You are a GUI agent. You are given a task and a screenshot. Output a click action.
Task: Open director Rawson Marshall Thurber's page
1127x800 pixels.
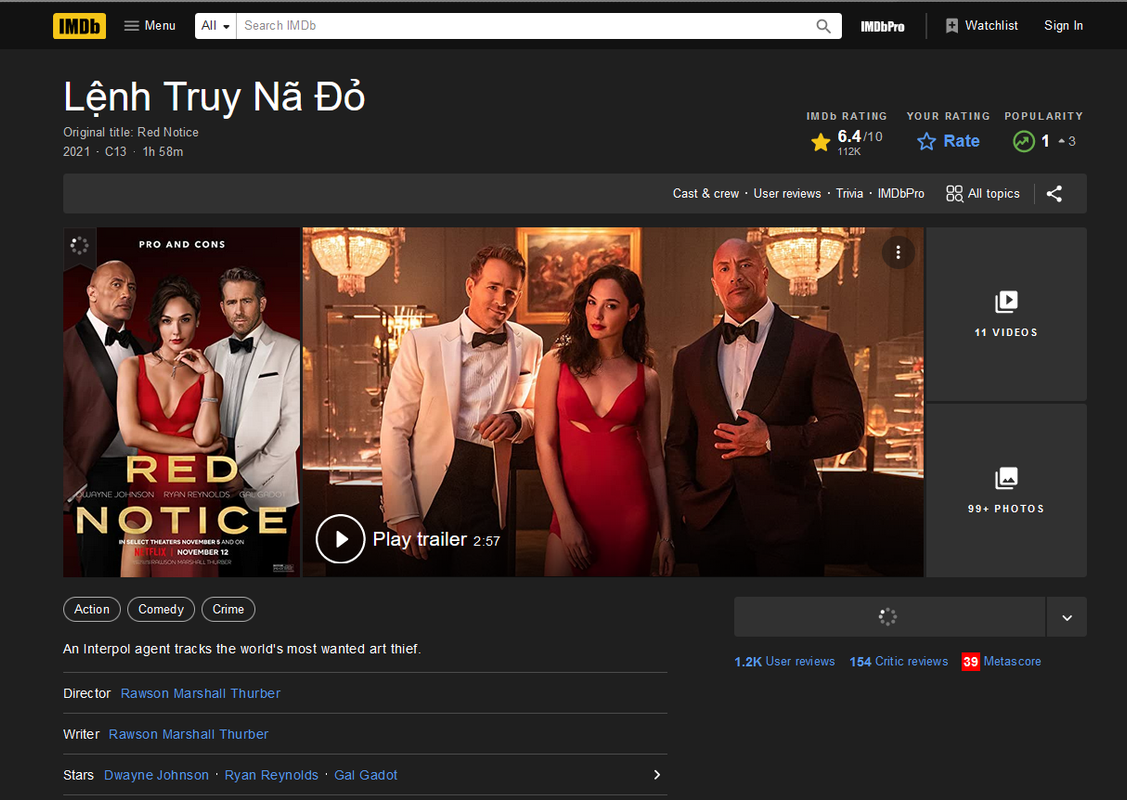201,694
